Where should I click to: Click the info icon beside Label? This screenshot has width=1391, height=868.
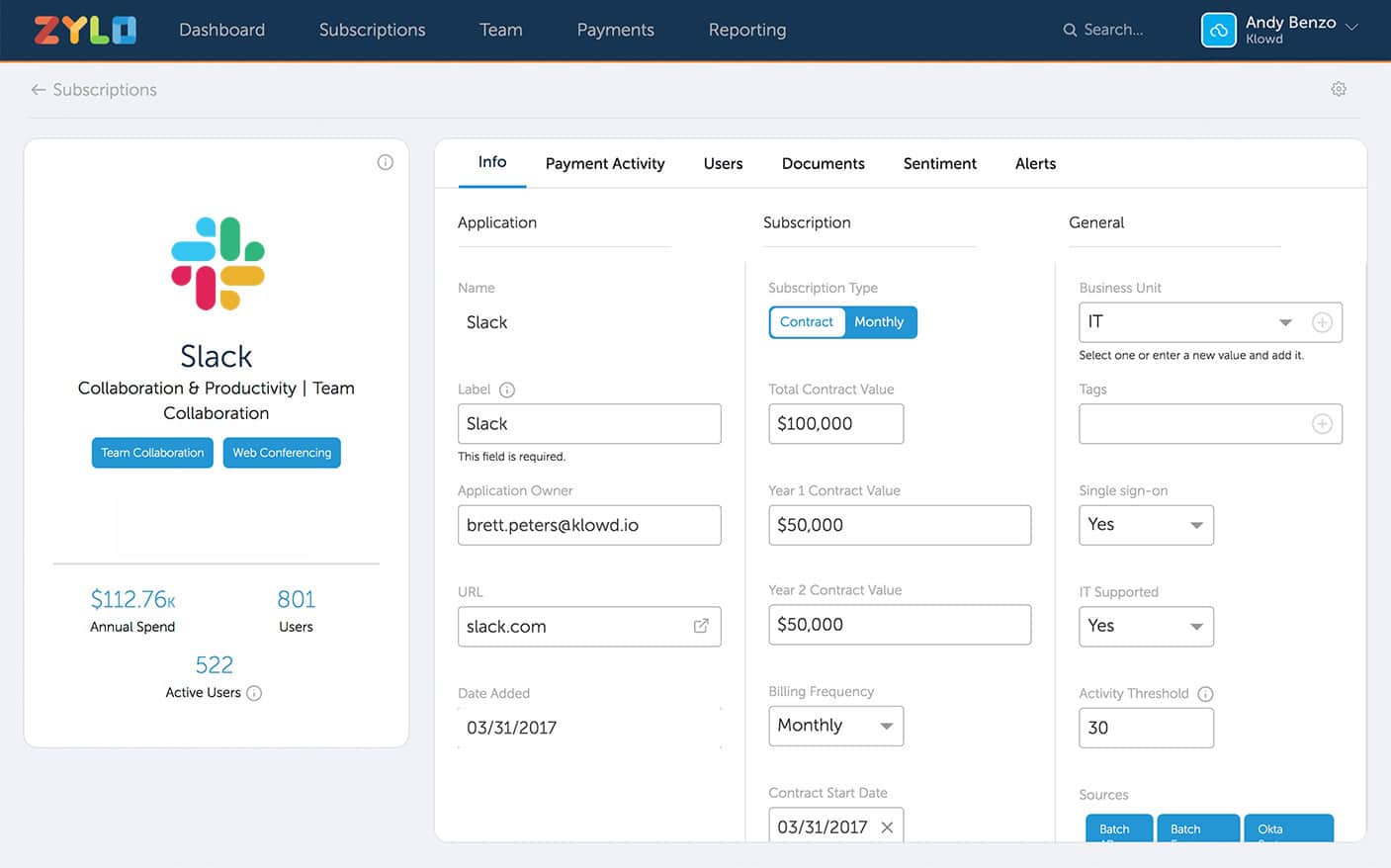[x=508, y=389]
